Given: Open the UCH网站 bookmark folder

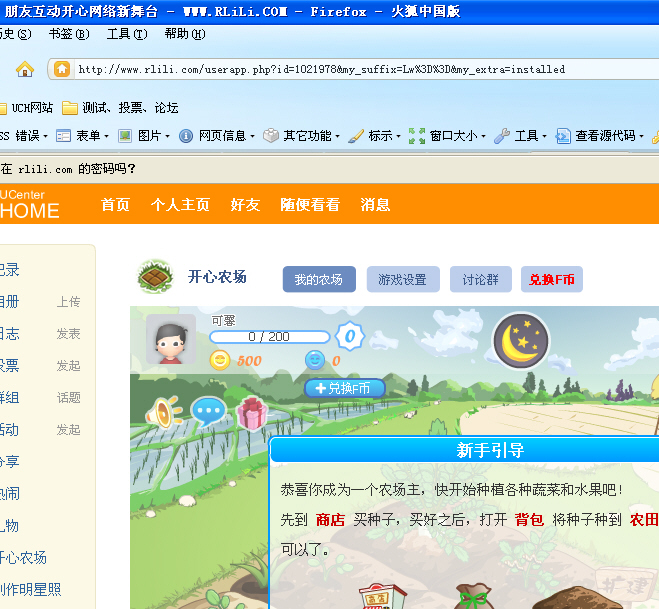Looking at the screenshot, I should point(26,108).
